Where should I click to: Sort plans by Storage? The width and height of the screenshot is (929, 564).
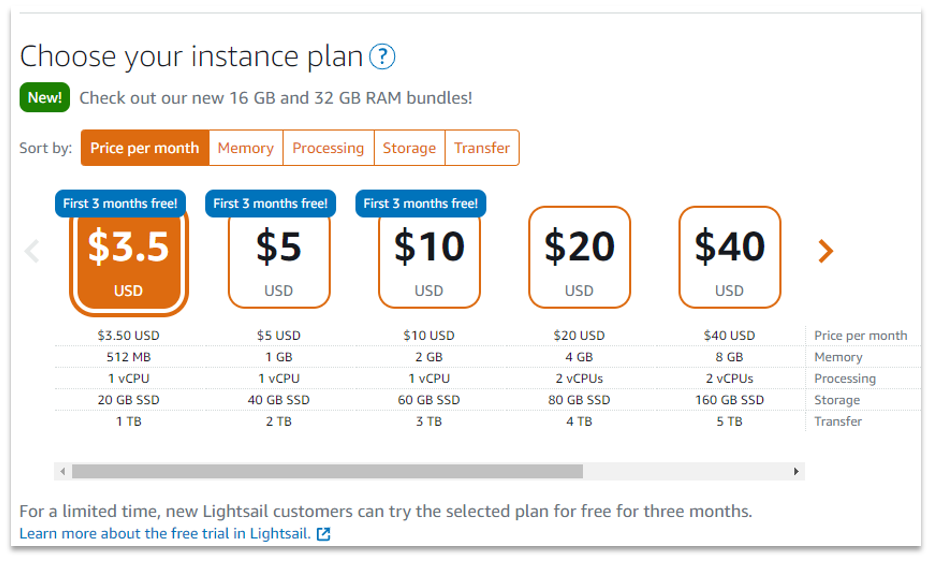[409, 148]
